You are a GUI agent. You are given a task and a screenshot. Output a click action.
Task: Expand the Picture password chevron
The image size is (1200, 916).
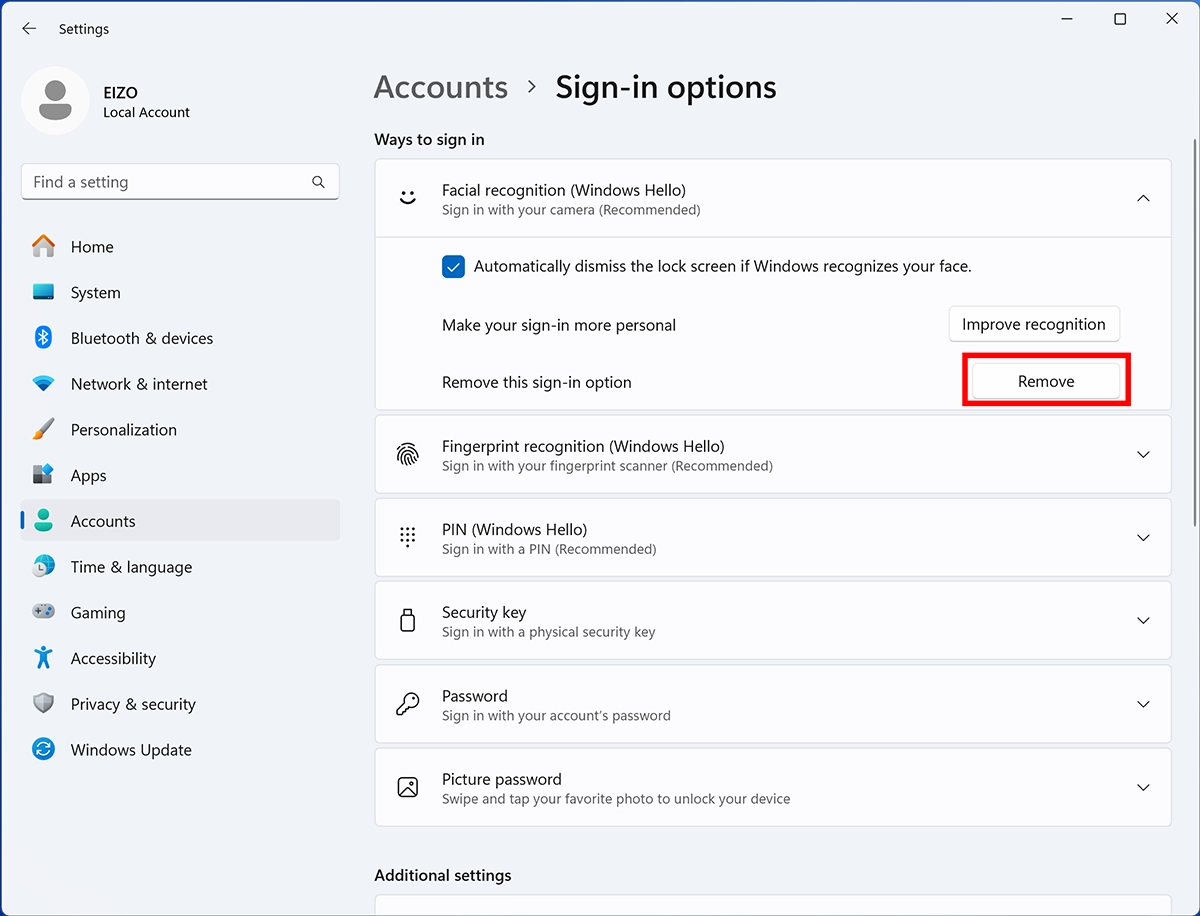[x=1143, y=787]
